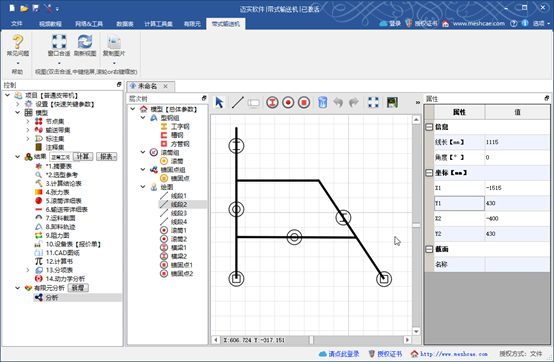
Task: Collapse the 坐标【mm】 property group
Action: pos(429,173)
